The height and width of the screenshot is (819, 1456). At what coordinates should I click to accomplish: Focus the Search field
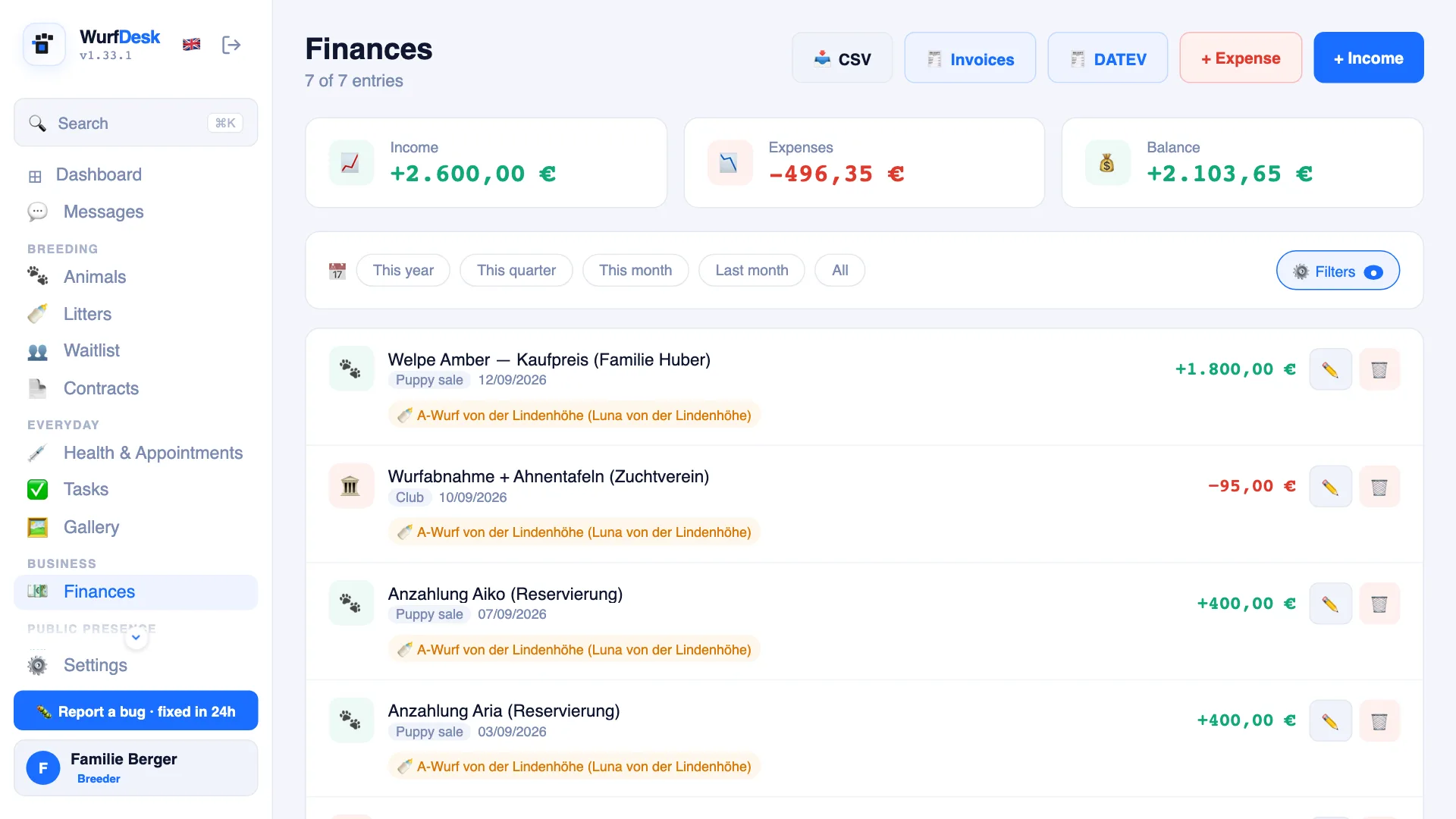136,123
